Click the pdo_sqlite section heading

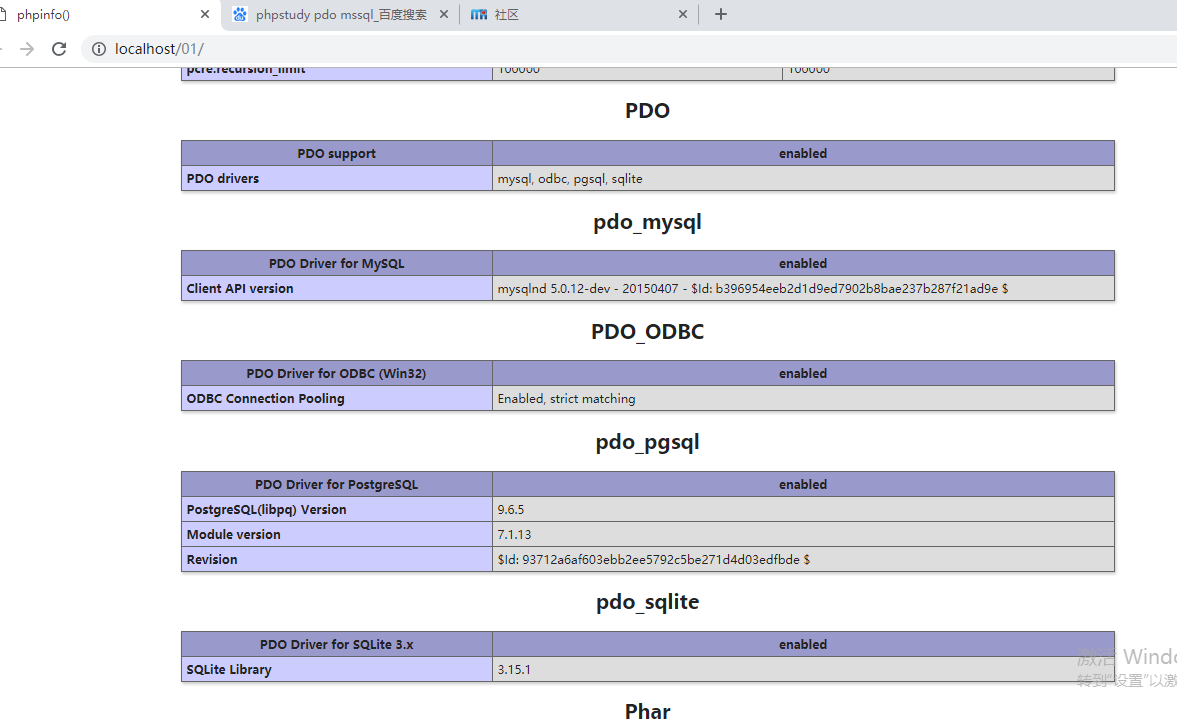(647, 603)
